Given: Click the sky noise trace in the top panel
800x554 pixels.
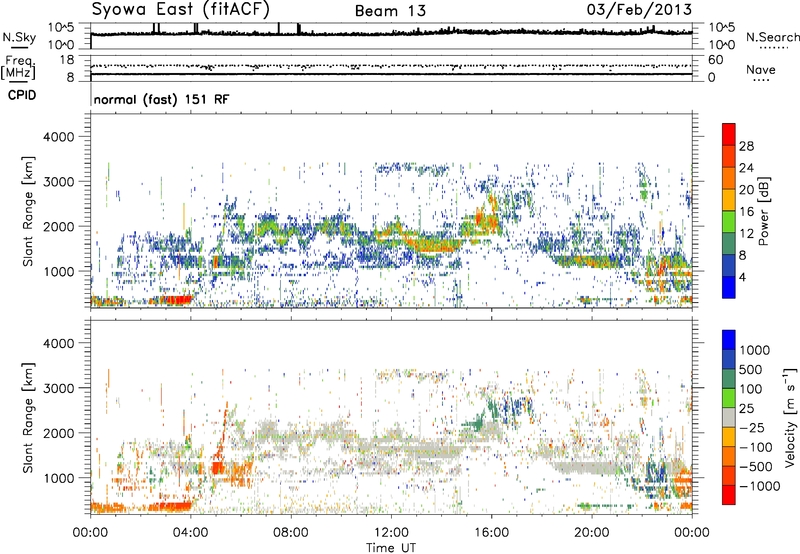Looking at the screenshot, I should (x=391, y=33).
